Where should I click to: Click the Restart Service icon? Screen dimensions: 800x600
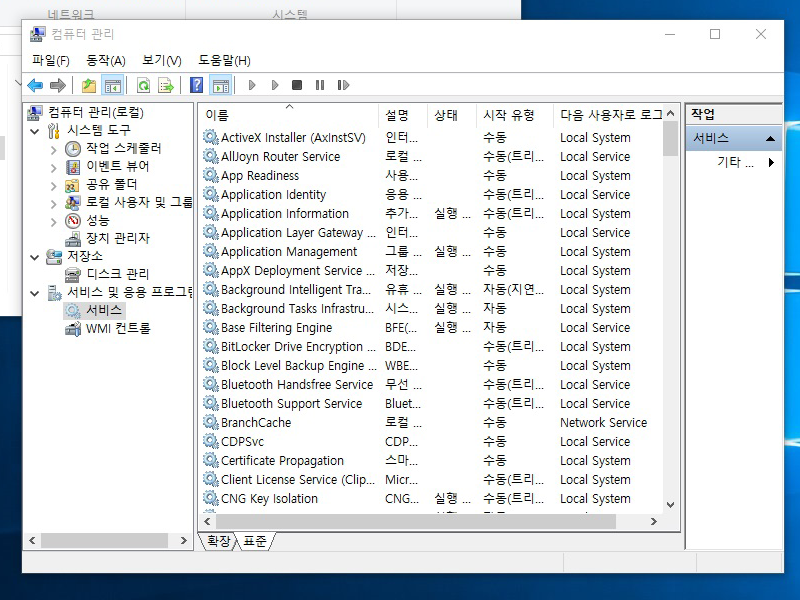(343, 85)
